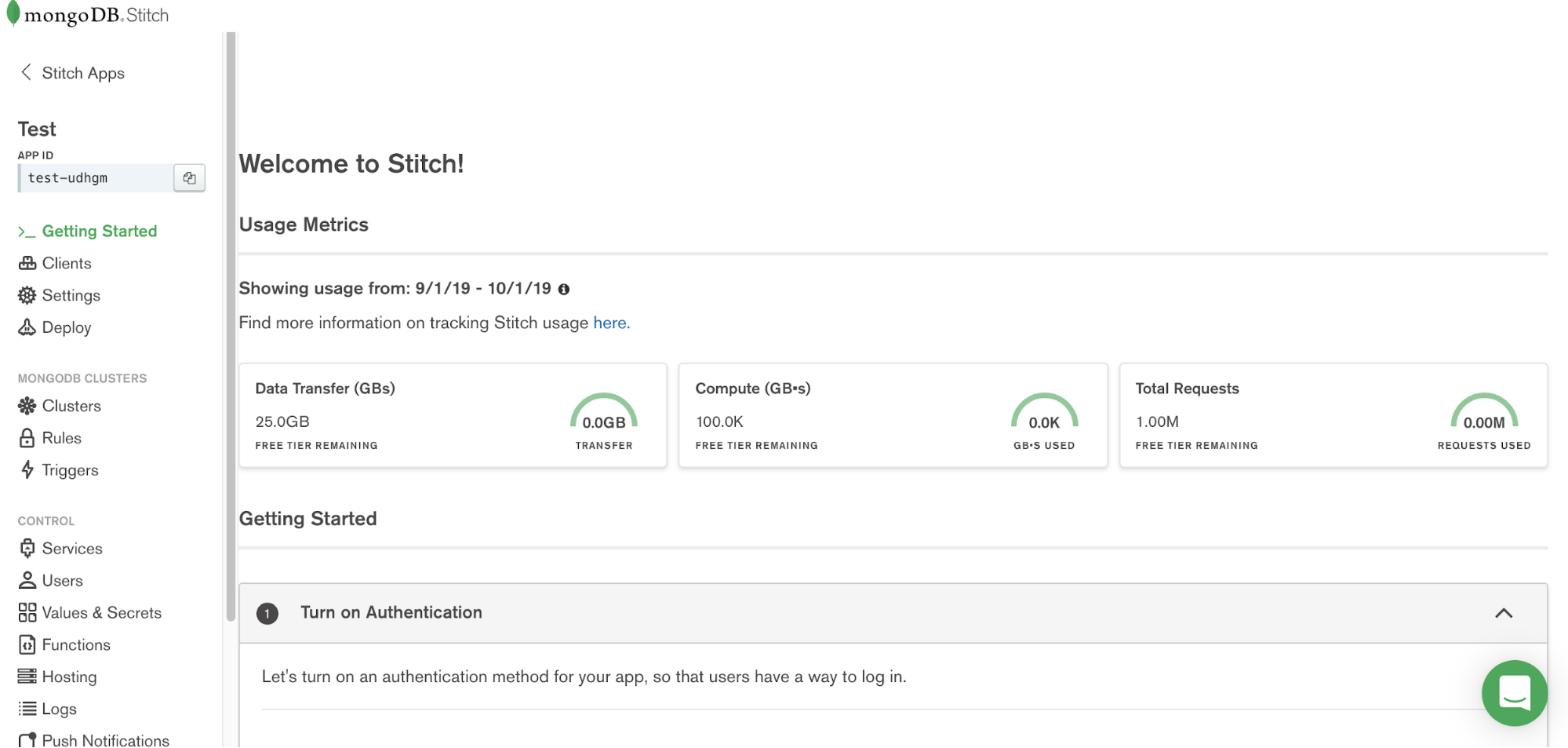Copy the App ID with copy icon
Image resolution: width=1568 pixels, height=748 pixels.
(189, 178)
